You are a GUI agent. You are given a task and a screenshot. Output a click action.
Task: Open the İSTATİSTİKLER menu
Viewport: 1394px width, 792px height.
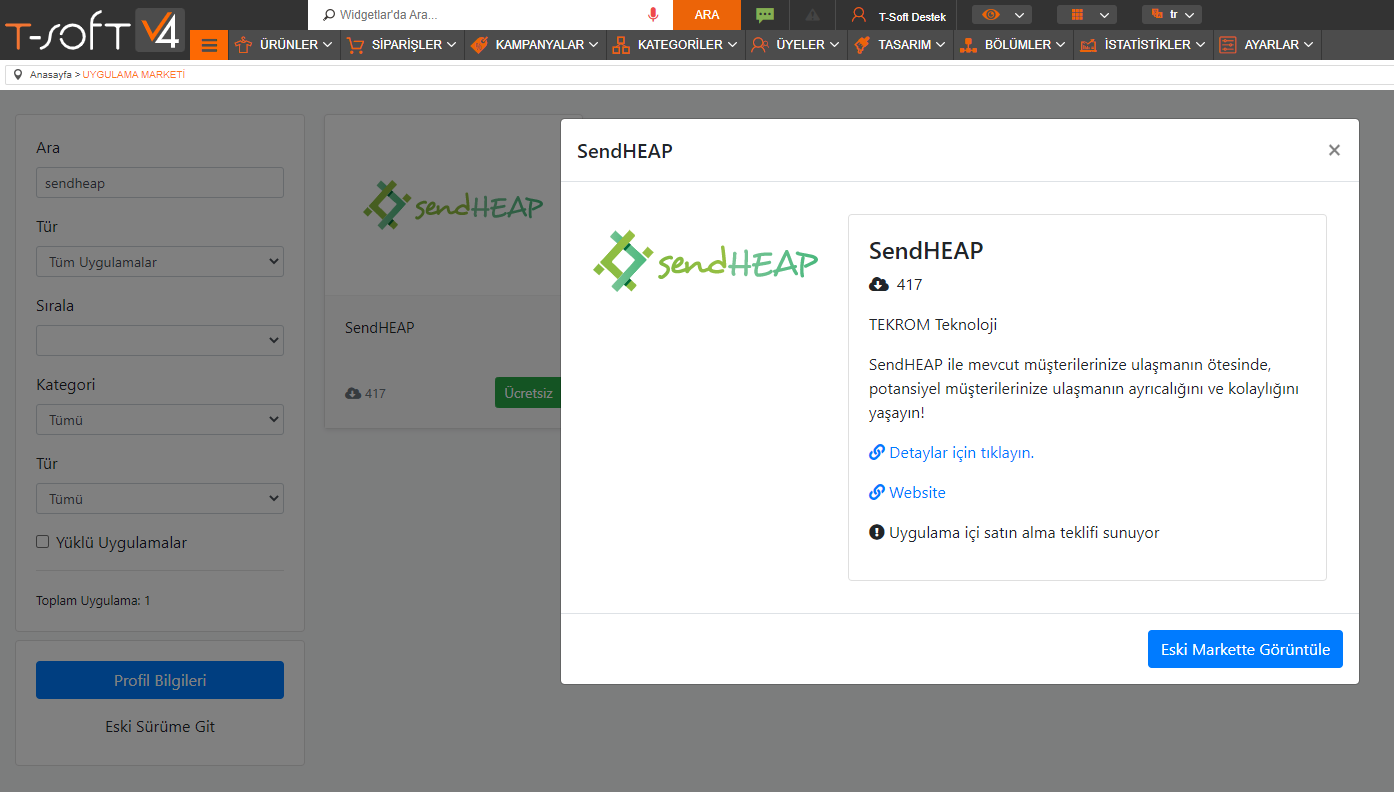point(1143,45)
